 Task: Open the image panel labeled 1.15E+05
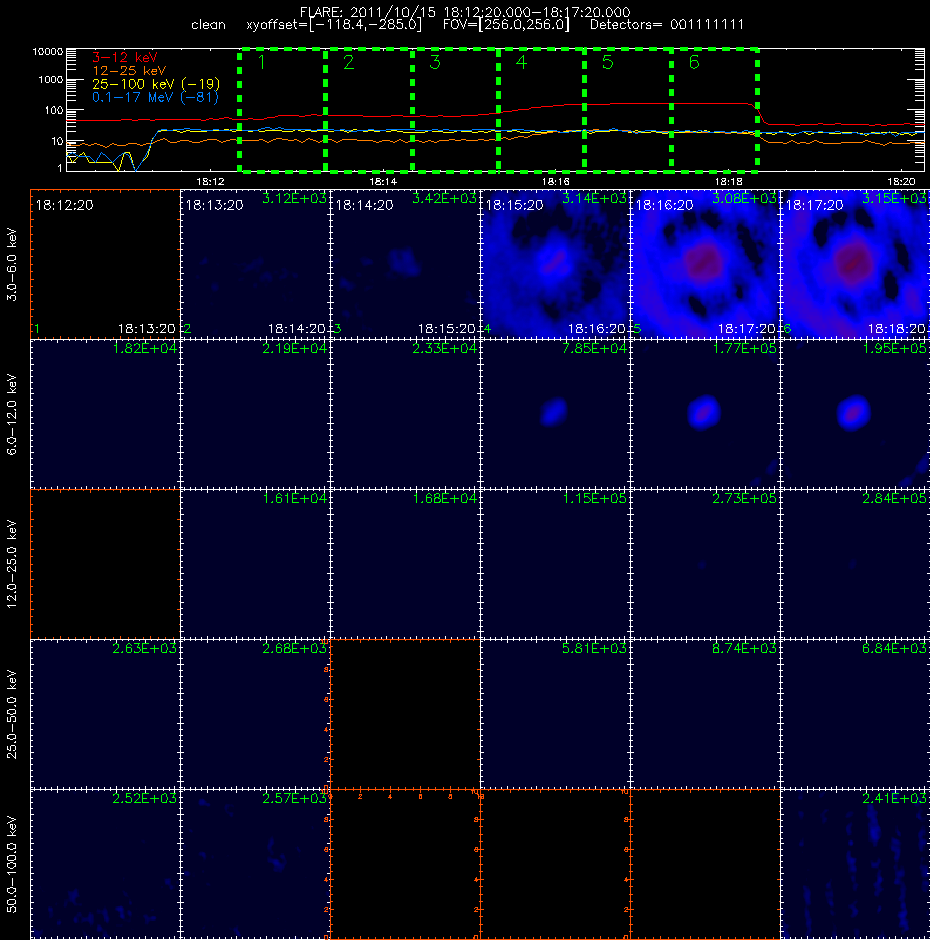pos(555,564)
